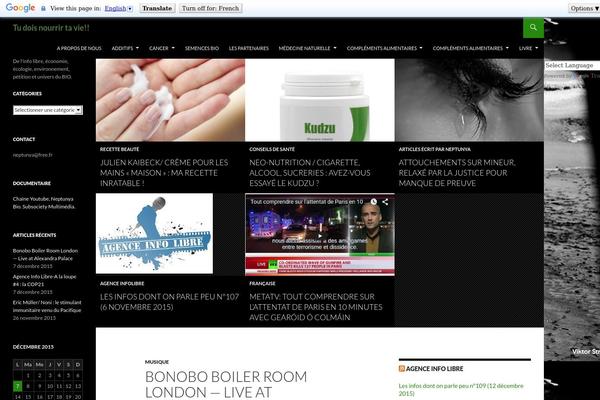The height and width of the screenshot is (400, 600).
Task: Click Turn off for: French button
Action: [x=210, y=8]
